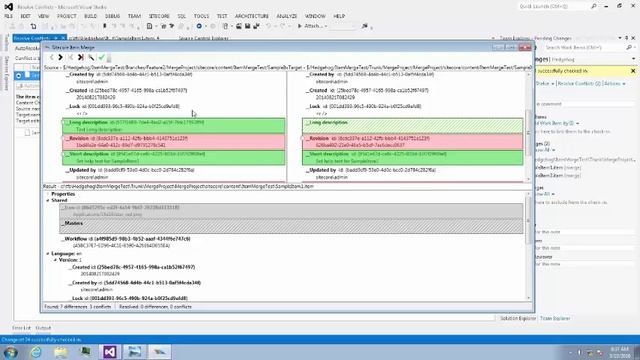Select the conflict radio in Resolve Conflicts list
Viewport: 640px width, 360px height.
[18, 76]
